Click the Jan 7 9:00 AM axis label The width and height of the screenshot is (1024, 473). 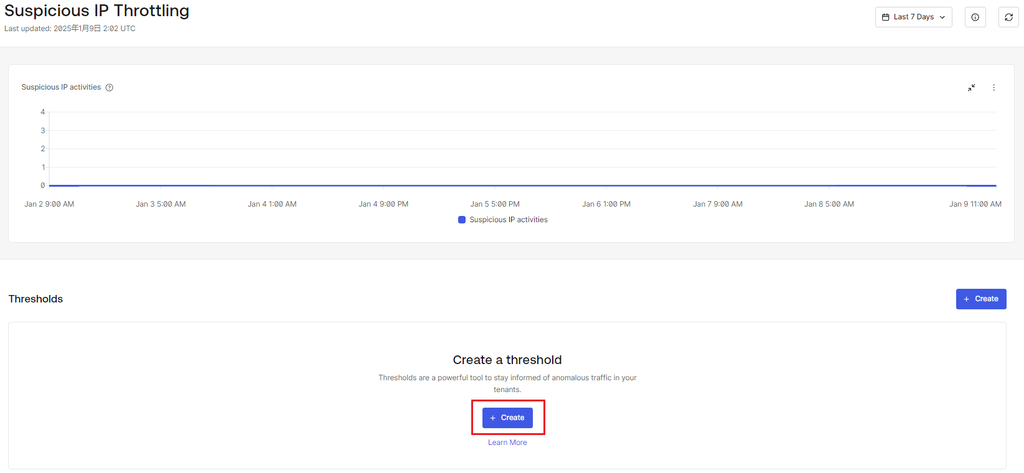pos(718,204)
